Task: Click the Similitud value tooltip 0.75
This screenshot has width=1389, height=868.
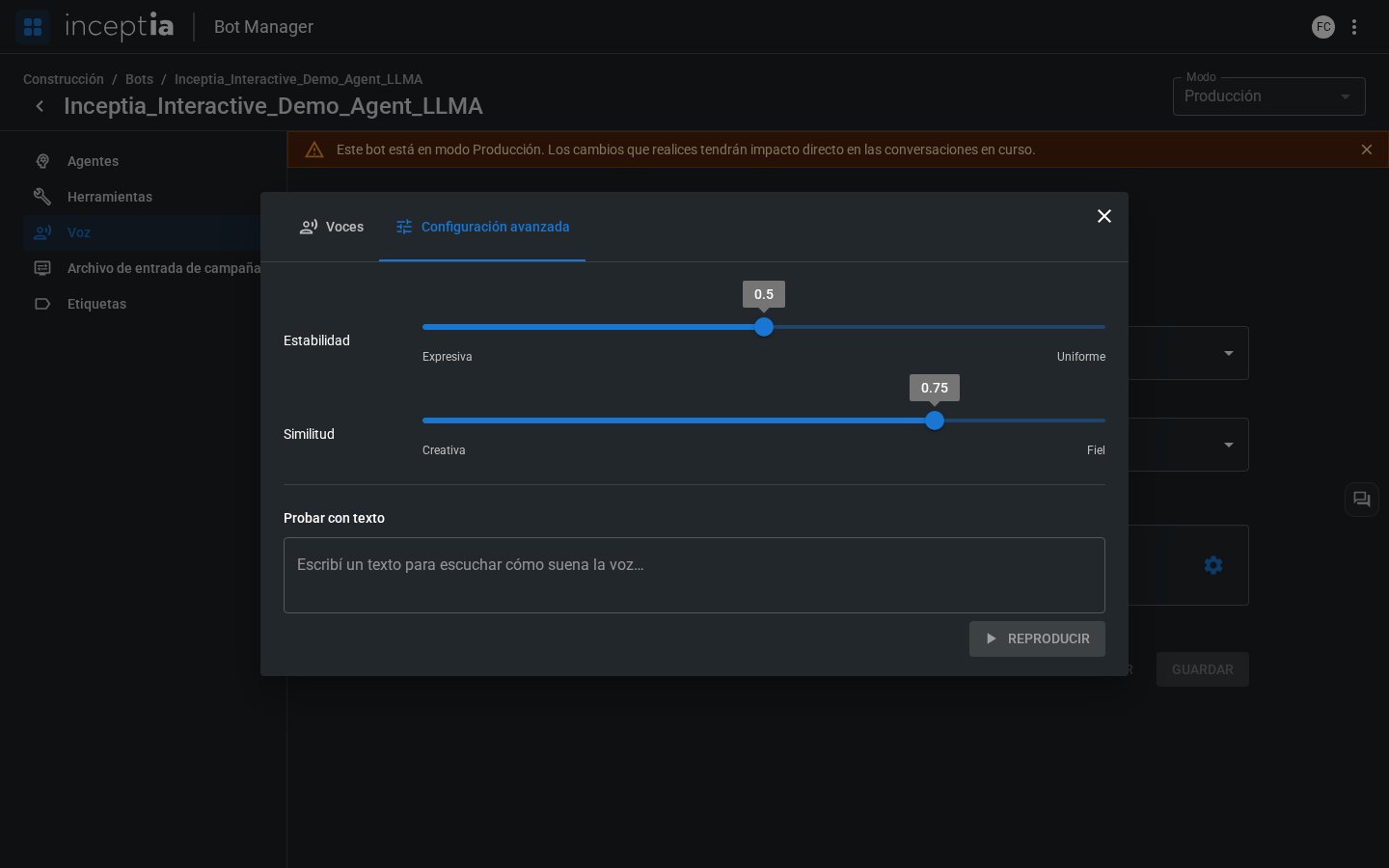Action: (x=935, y=388)
